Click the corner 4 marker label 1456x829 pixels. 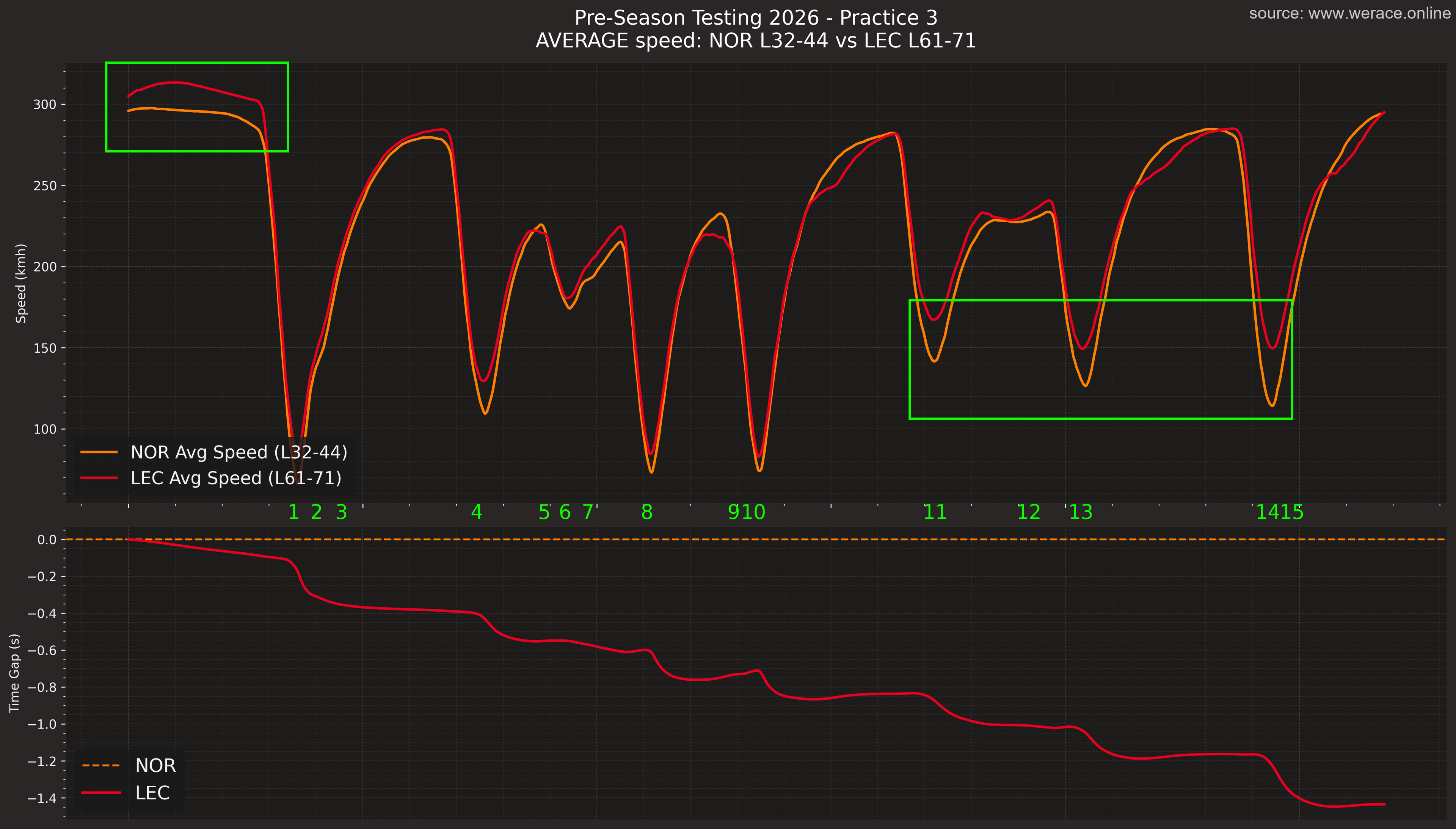(x=476, y=512)
